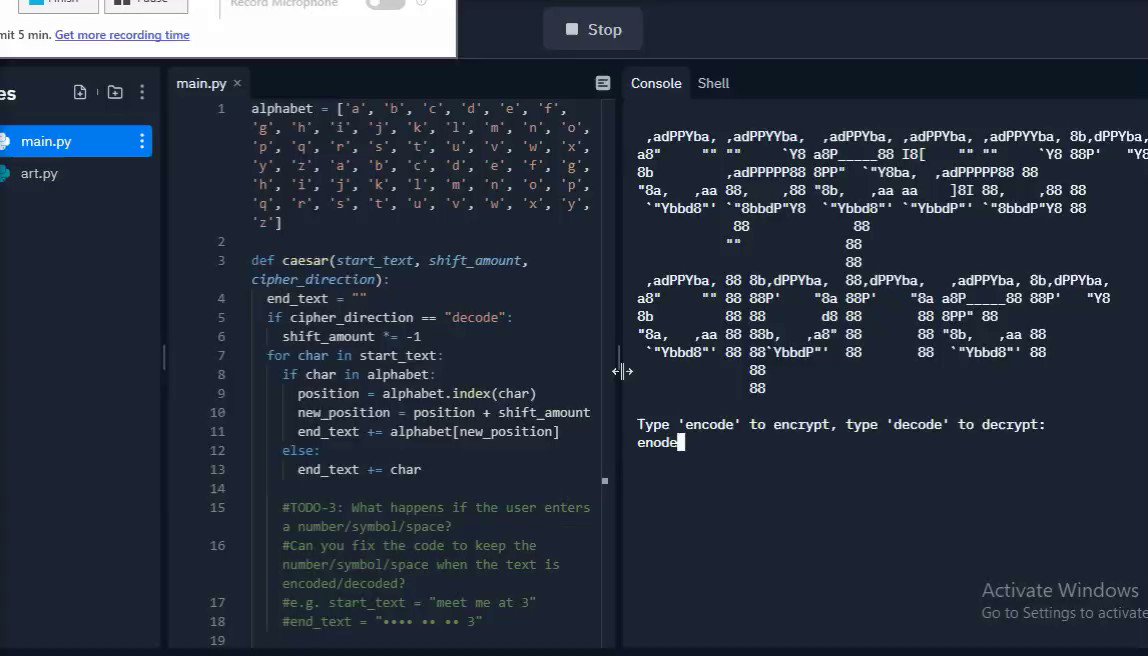Click the Finish recording button
Image resolution: width=1148 pixels, height=656 pixels.
point(57,3)
